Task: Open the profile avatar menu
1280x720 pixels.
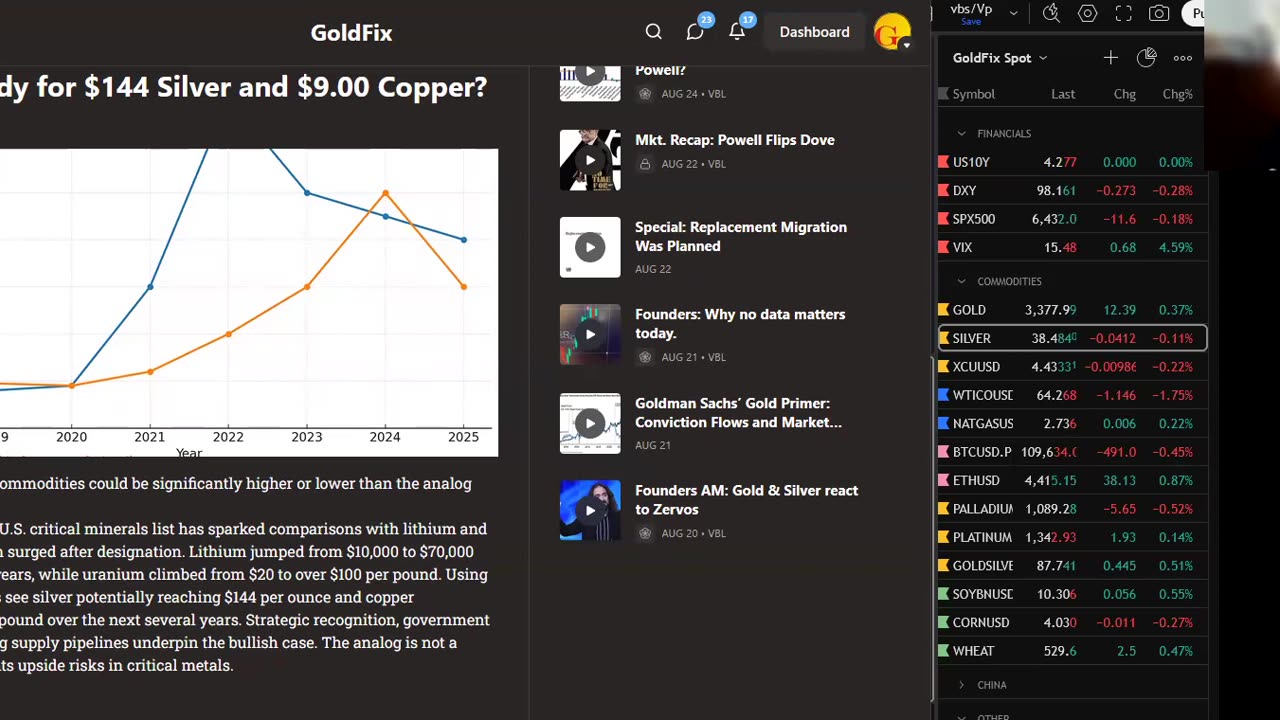Action: pyautogui.click(x=892, y=32)
